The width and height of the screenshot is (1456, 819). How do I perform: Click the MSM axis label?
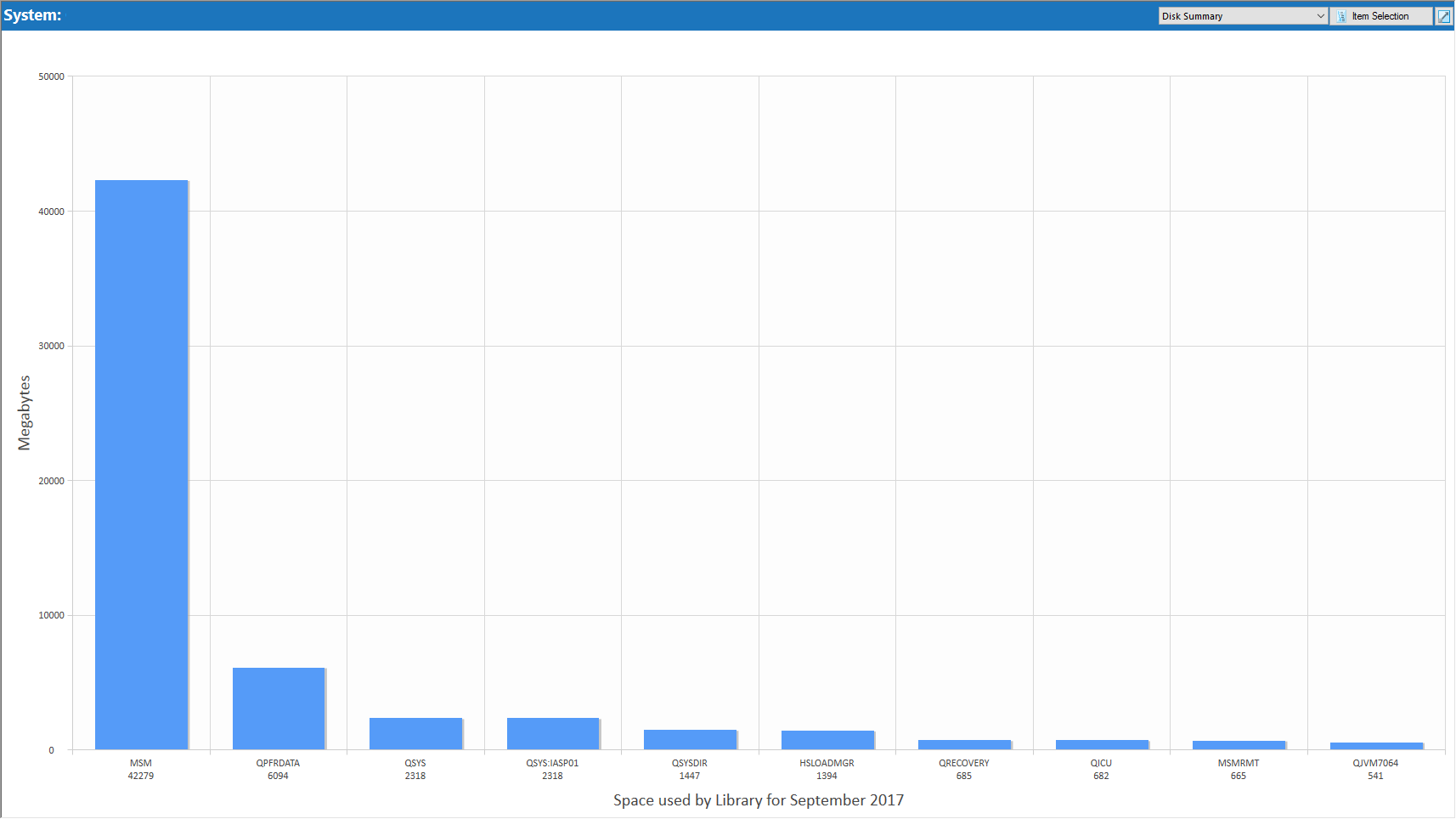(141, 763)
